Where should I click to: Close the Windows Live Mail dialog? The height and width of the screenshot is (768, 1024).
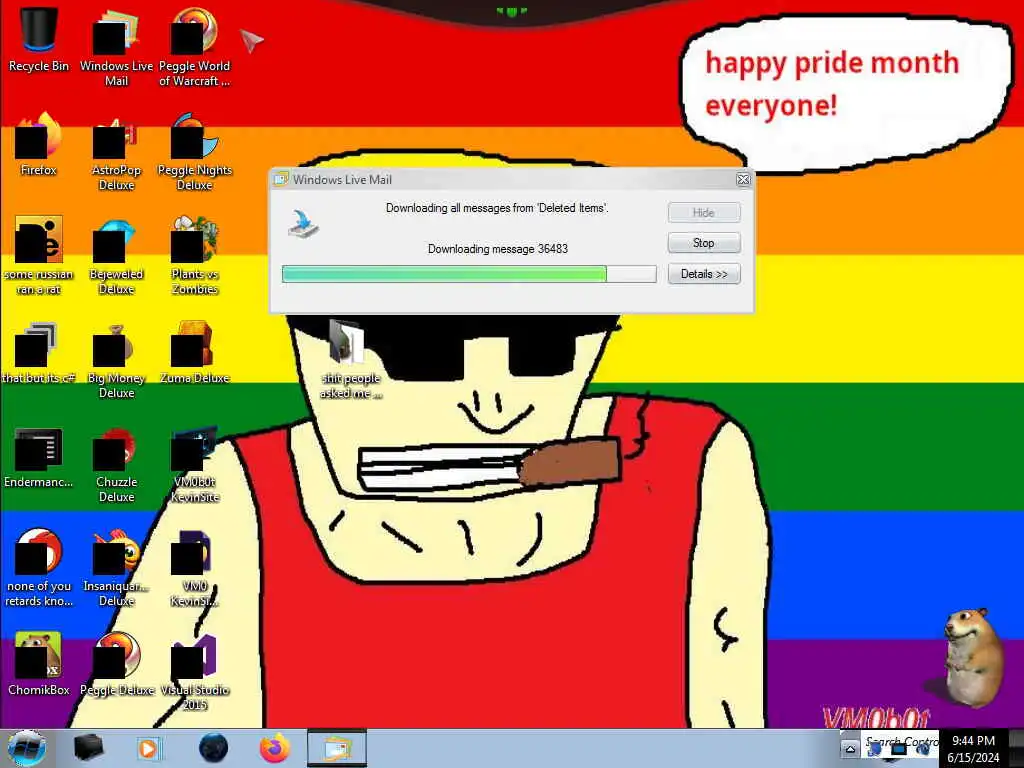click(x=743, y=180)
